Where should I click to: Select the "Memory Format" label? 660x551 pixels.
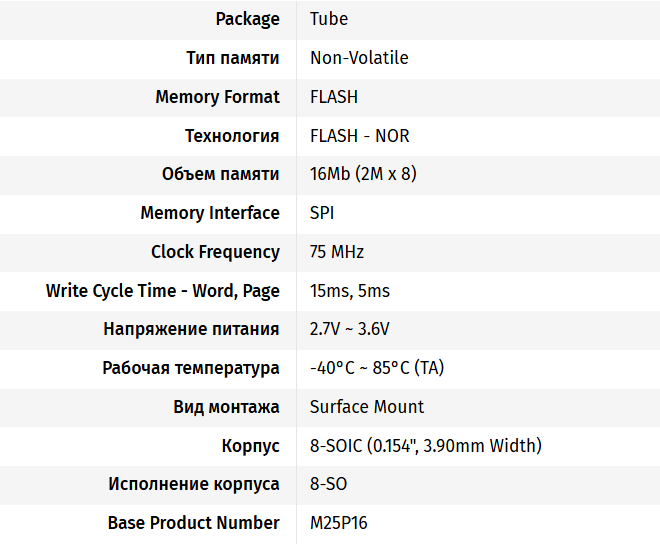[x=217, y=97]
